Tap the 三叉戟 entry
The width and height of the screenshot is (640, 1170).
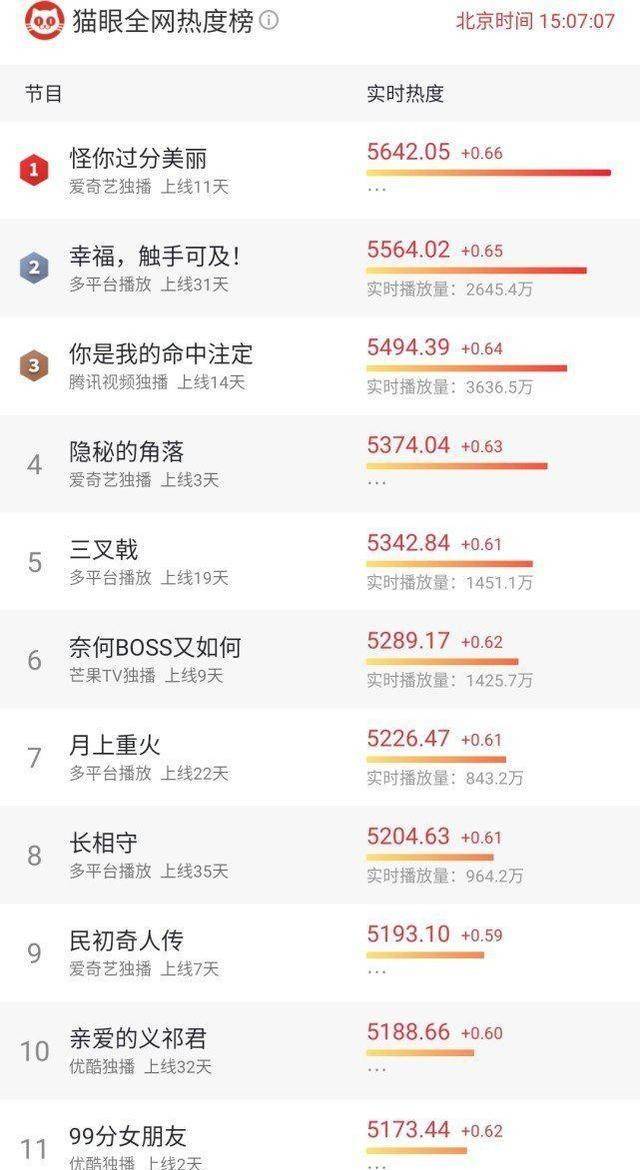(104, 550)
